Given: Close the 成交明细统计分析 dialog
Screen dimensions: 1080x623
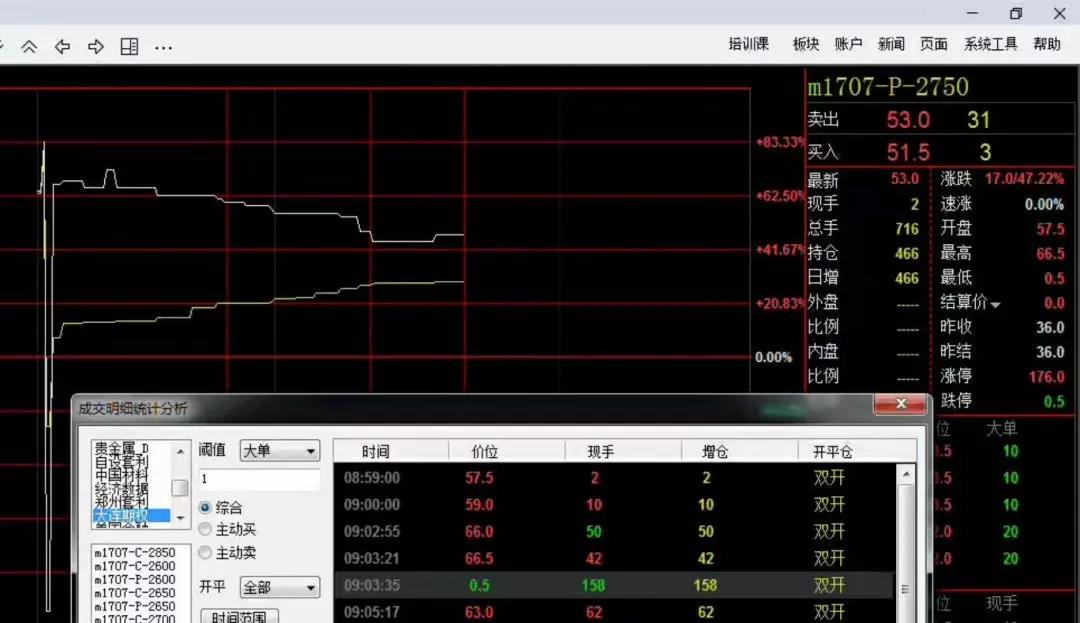Looking at the screenshot, I should pyautogui.click(x=898, y=404).
